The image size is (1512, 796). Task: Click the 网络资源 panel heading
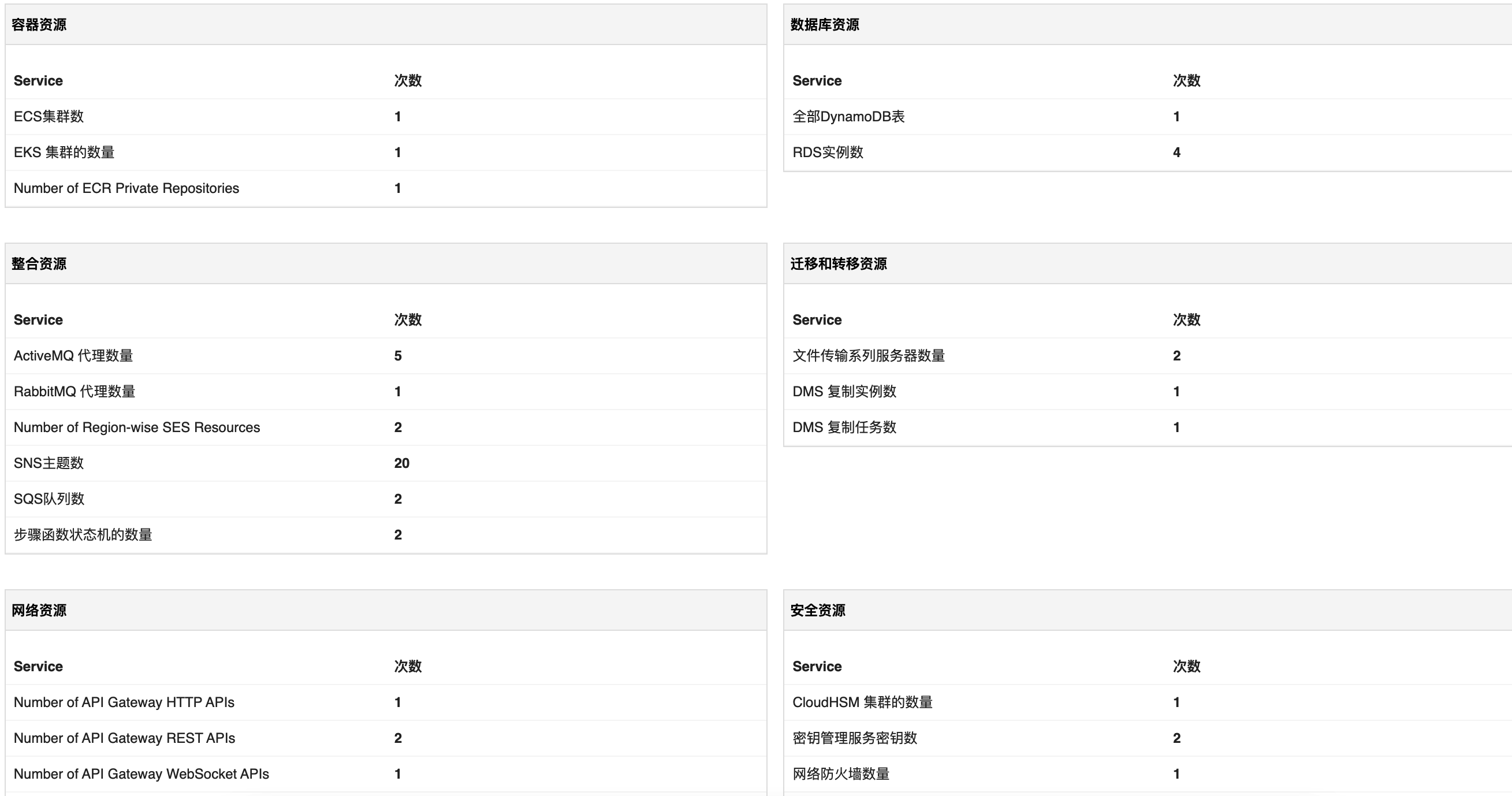[39, 610]
